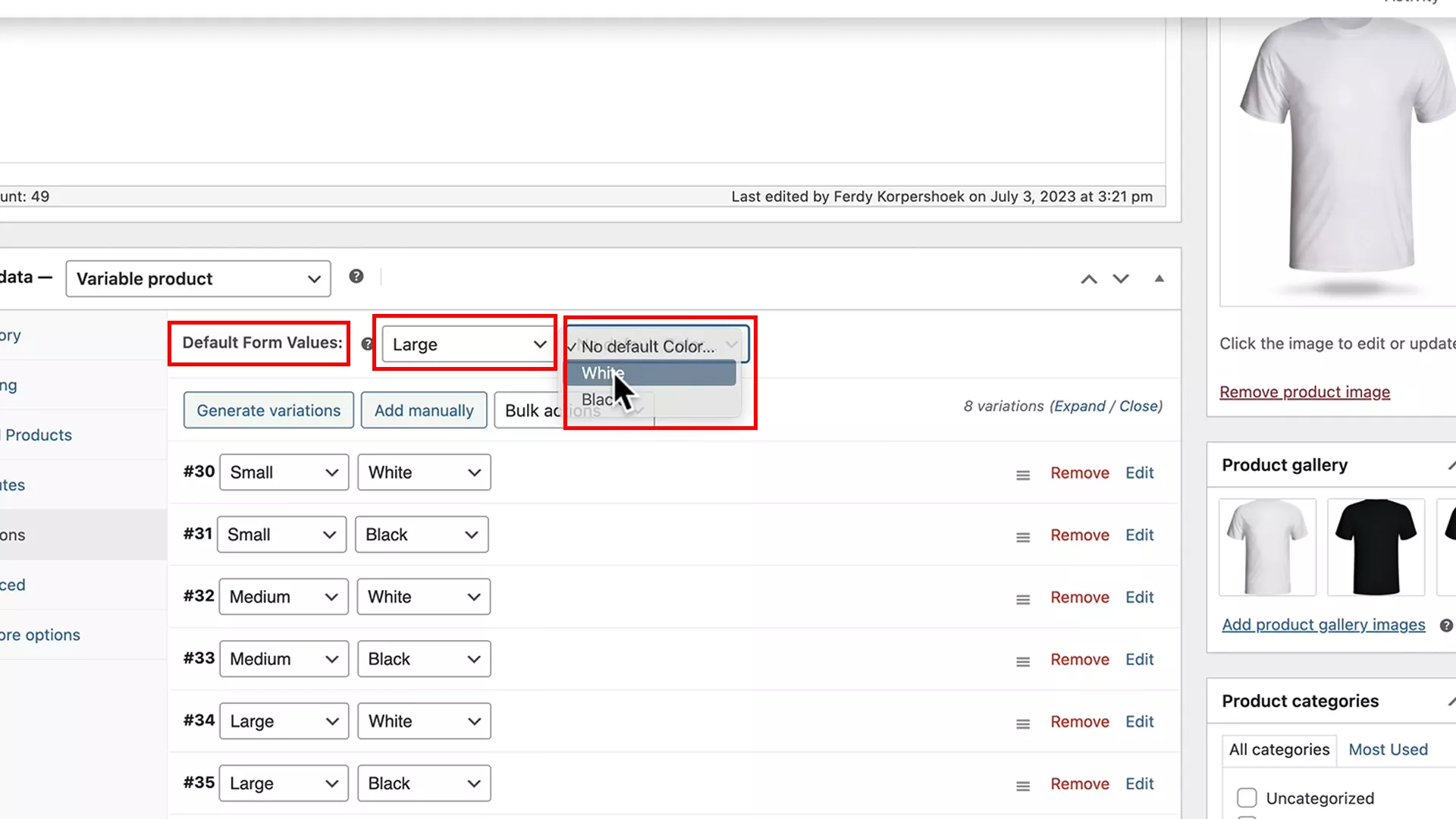The height and width of the screenshot is (819, 1456).
Task: Open color dropdown for variation #35
Action: pyautogui.click(x=423, y=783)
